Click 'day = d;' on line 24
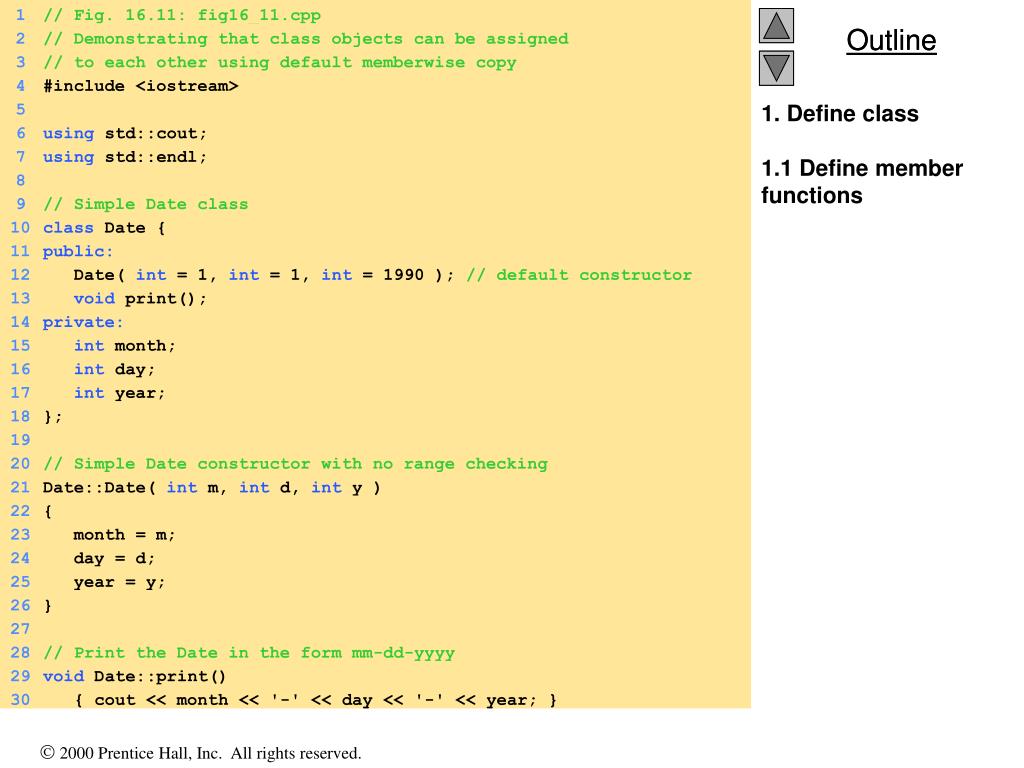 (x=114, y=558)
